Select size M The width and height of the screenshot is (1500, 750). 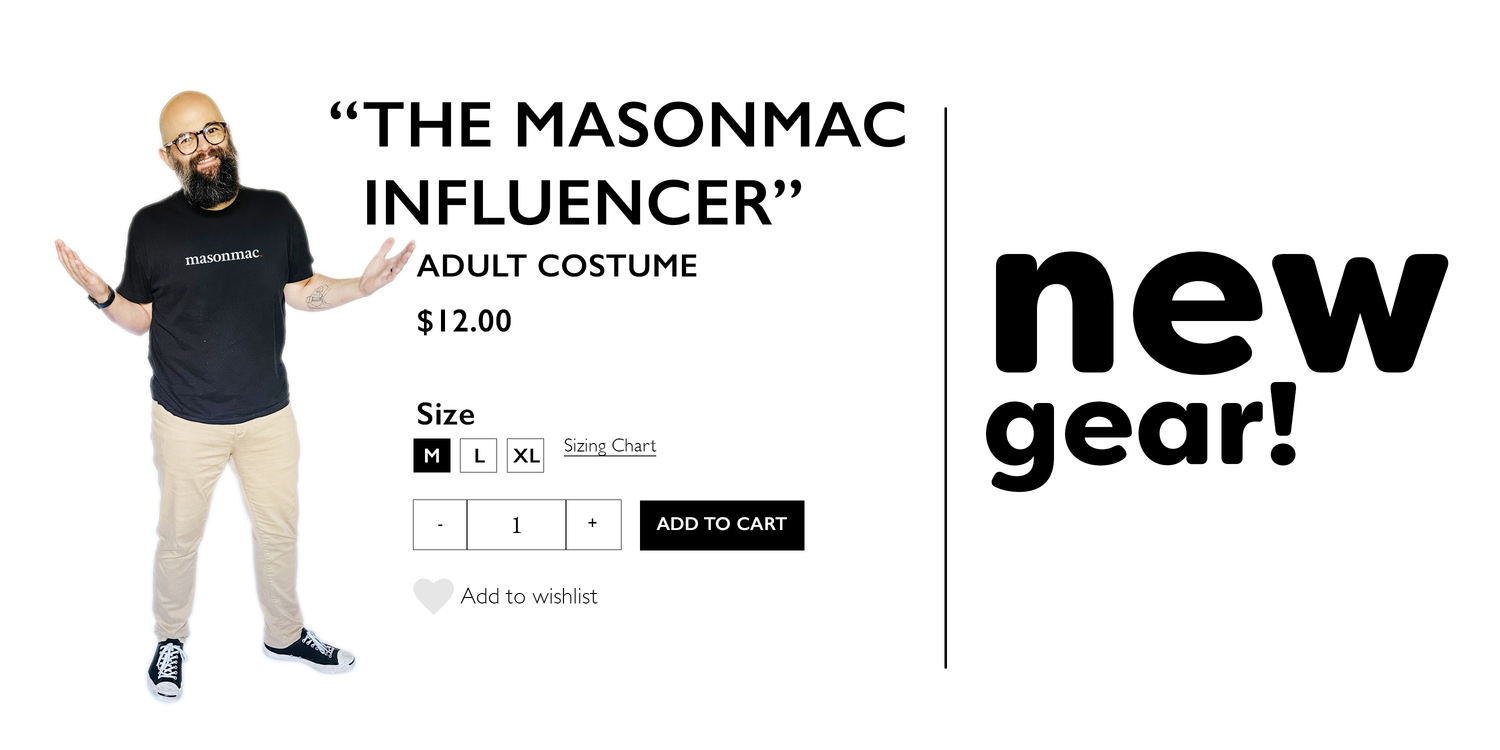coord(432,456)
